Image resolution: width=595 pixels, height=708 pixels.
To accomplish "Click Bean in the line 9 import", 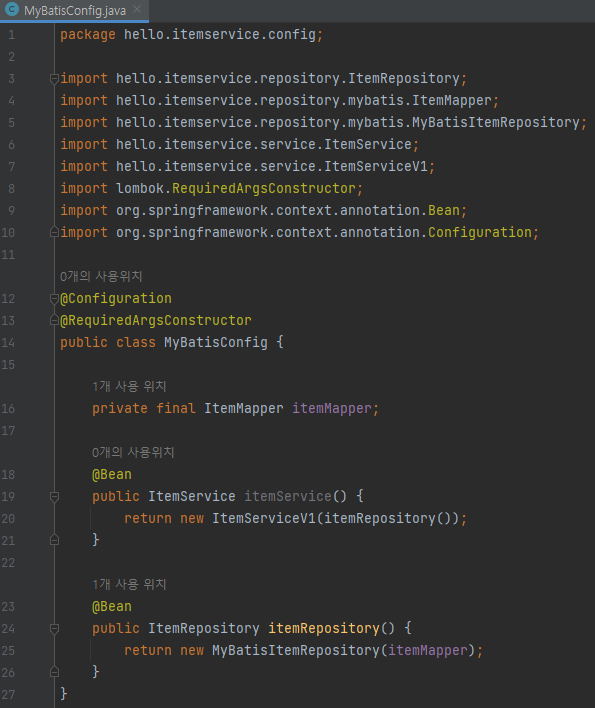I will coord(444,210).
